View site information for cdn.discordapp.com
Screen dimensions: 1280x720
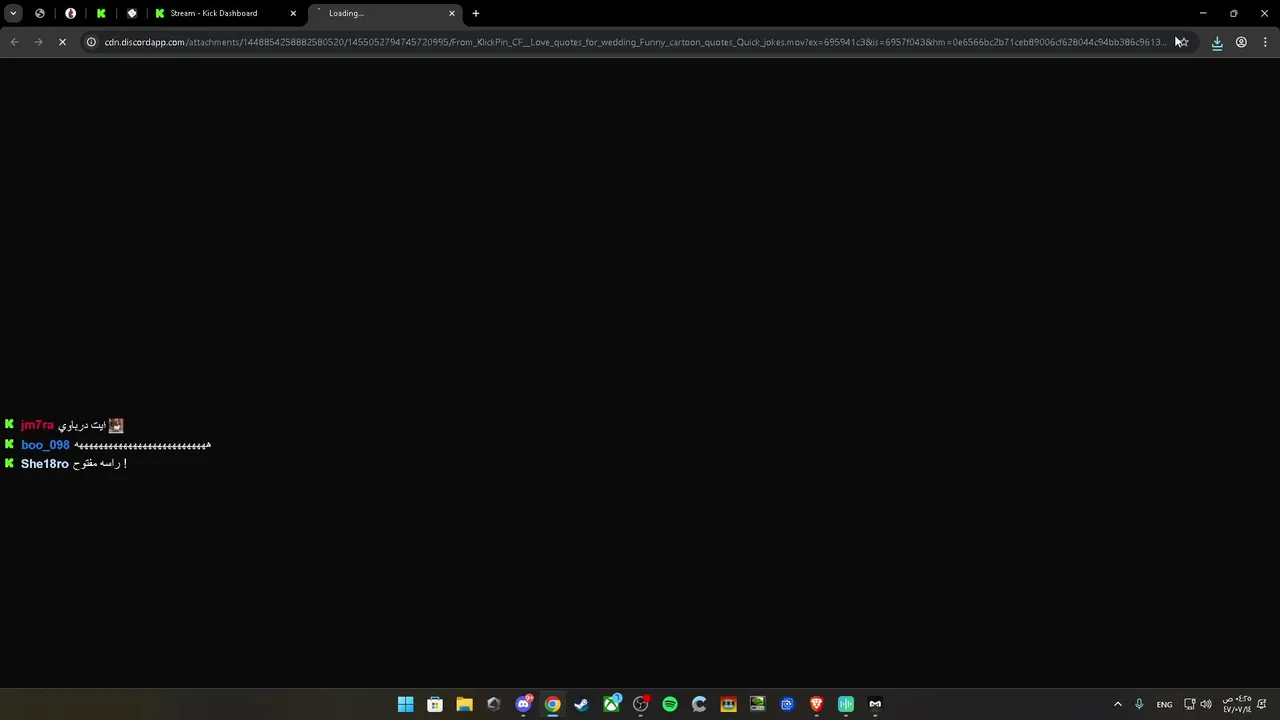(x=91, y=42)
